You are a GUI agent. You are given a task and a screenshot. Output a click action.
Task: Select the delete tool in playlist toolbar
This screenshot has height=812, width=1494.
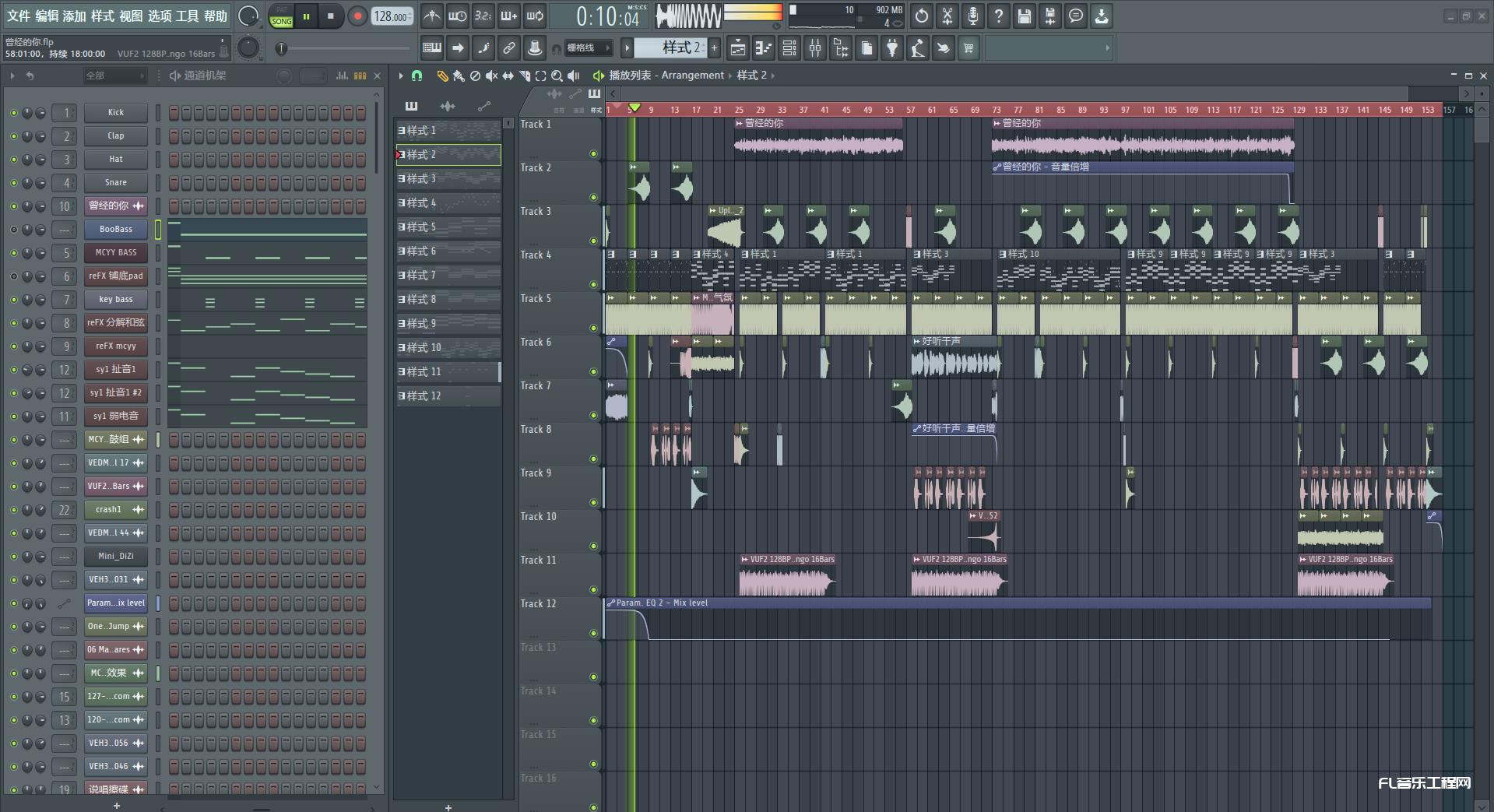click(x=475, y=76)
